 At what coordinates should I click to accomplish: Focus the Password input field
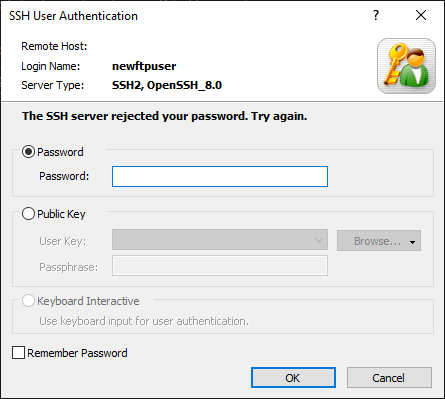pos(220,176)
